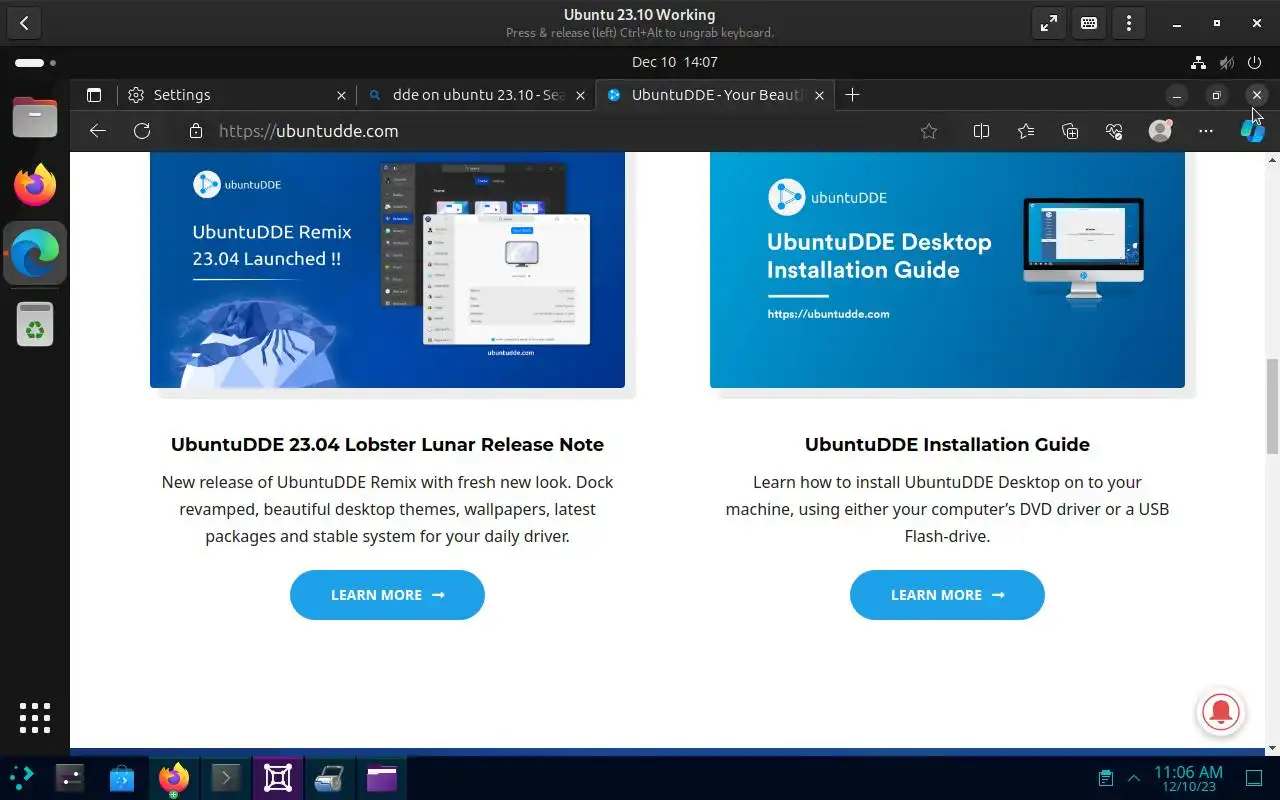Screen dimensions: 1280x800
Task: Go back in the VM viewer header
Action: [24, 23]
